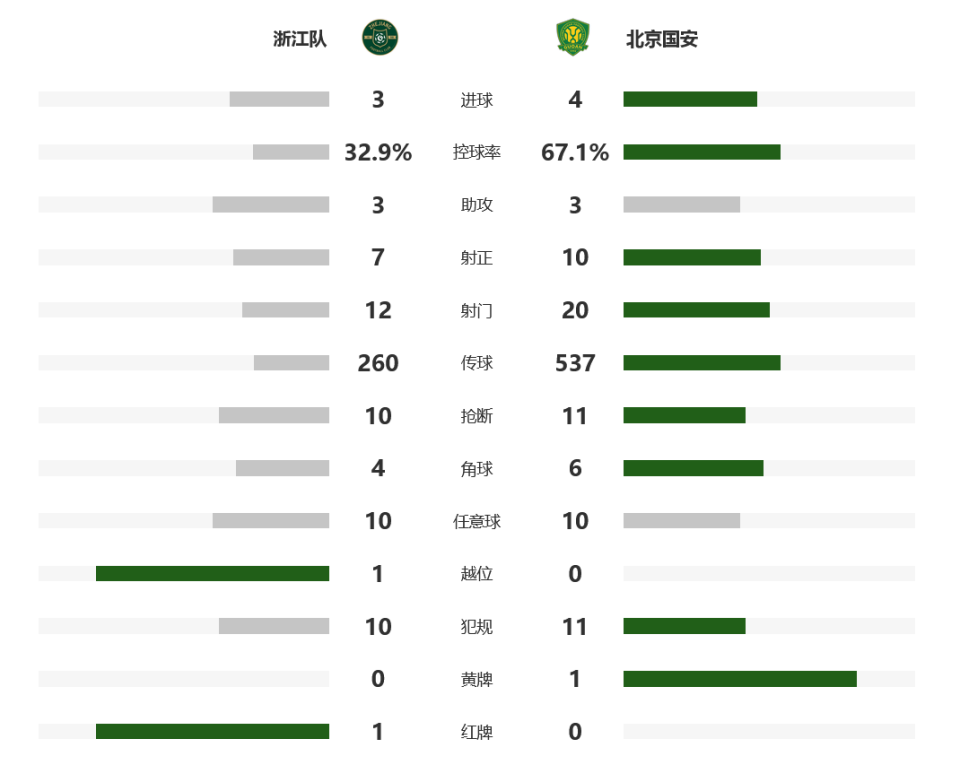Click Beijing Guoan's grey 助攻 assists bar
Image resolution: width=960 pixels, height=765 pixels.
pos(681,204)
